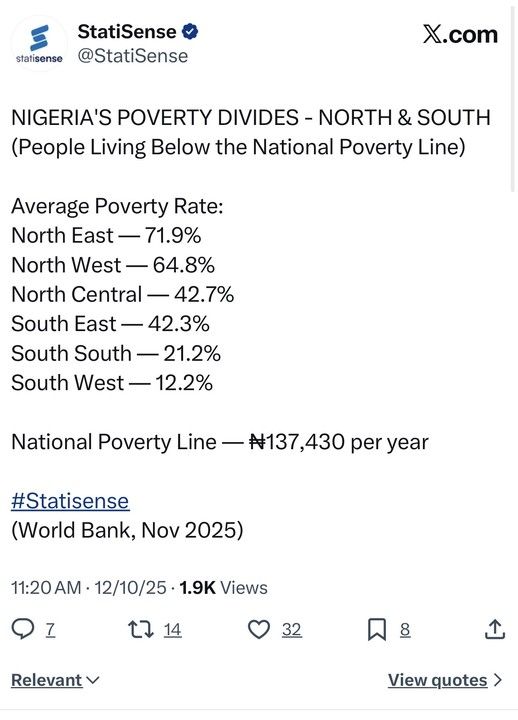Screen dimensions: 518x720
Task: Click the vertical scrollbar on right edge
Action: coord(513,99)
